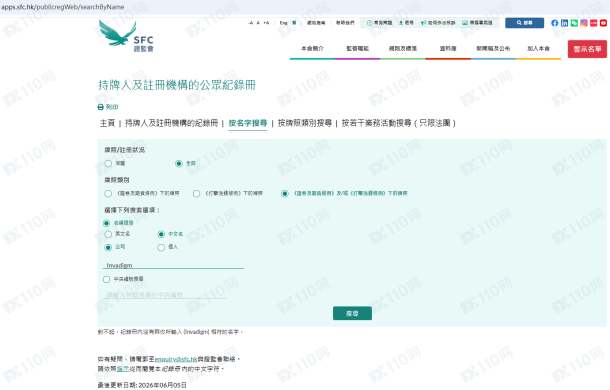Decrease font size with -A
Viewport: 610px width, 390px height.
251,23
